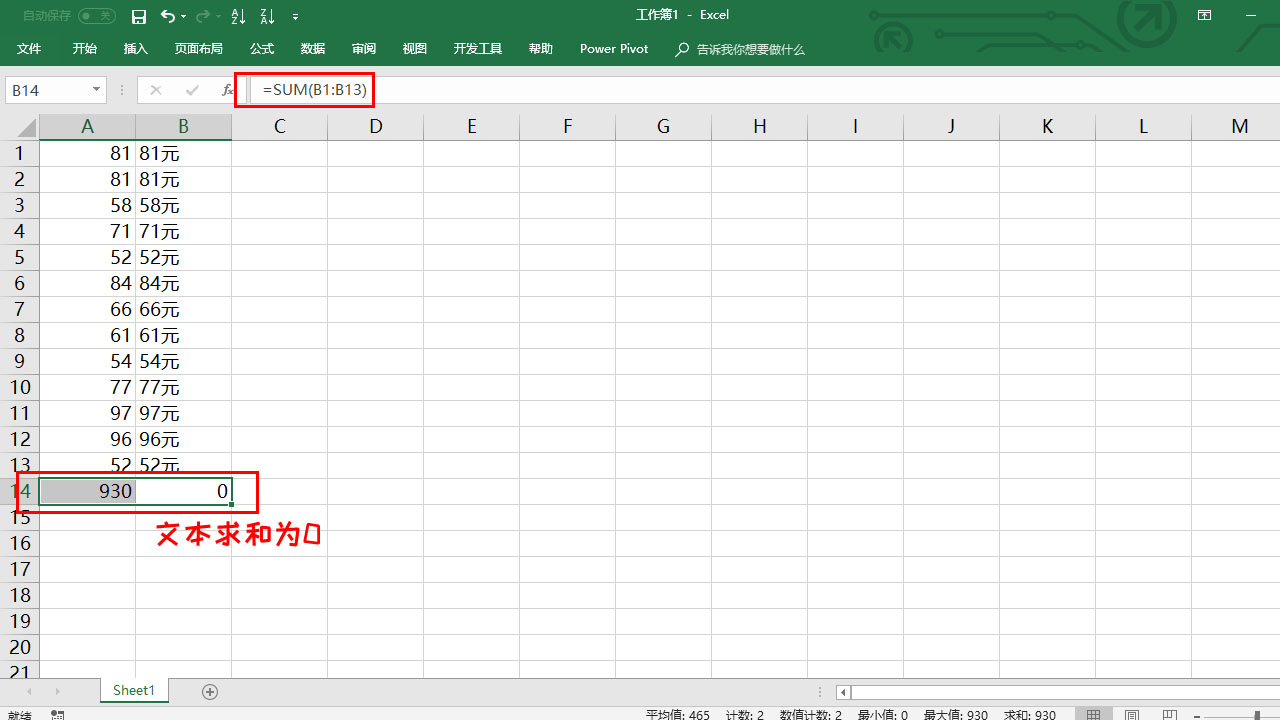Click the macro recording status bar icon
The image size is (1280, 720).
(57, 715)
